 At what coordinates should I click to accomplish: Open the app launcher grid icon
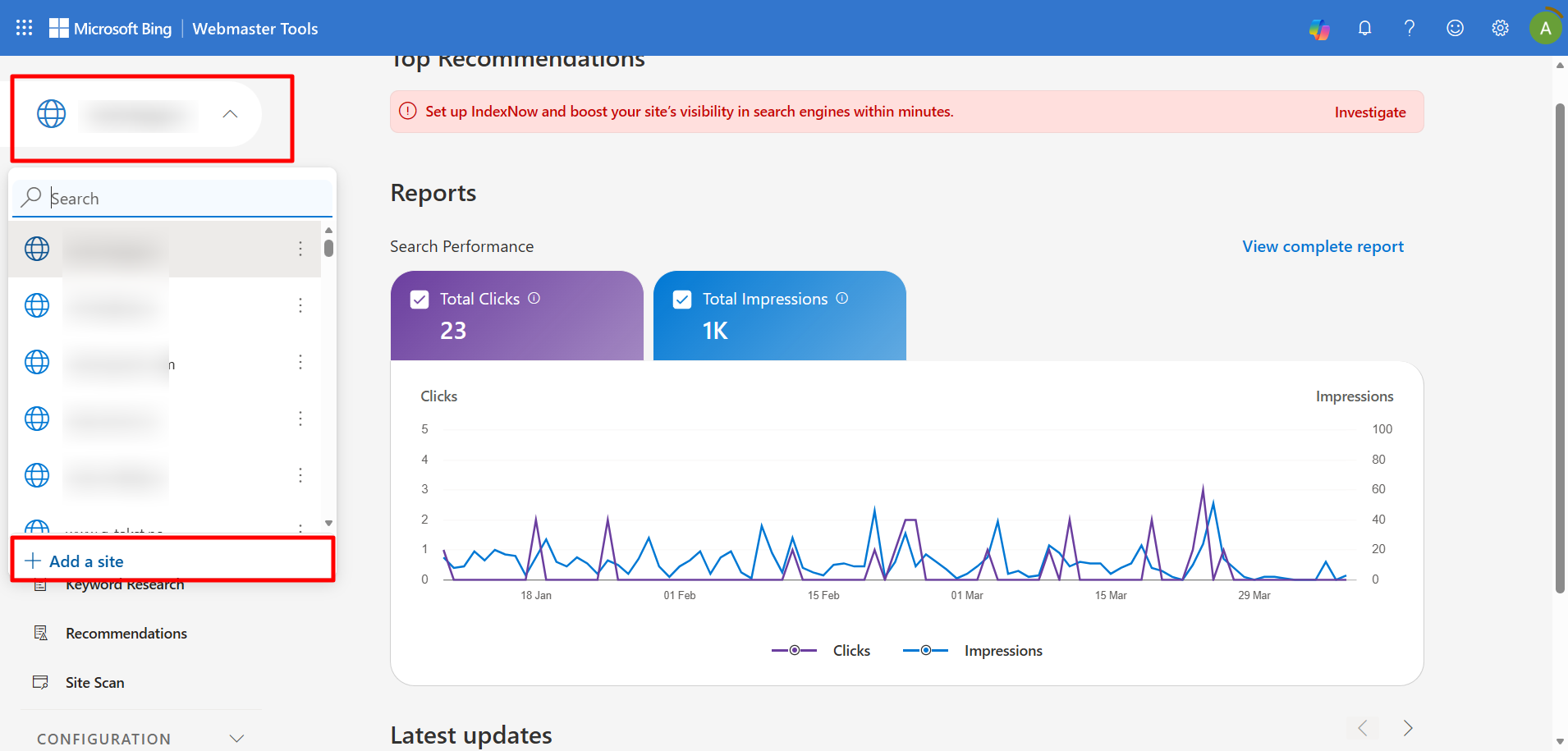24,27
